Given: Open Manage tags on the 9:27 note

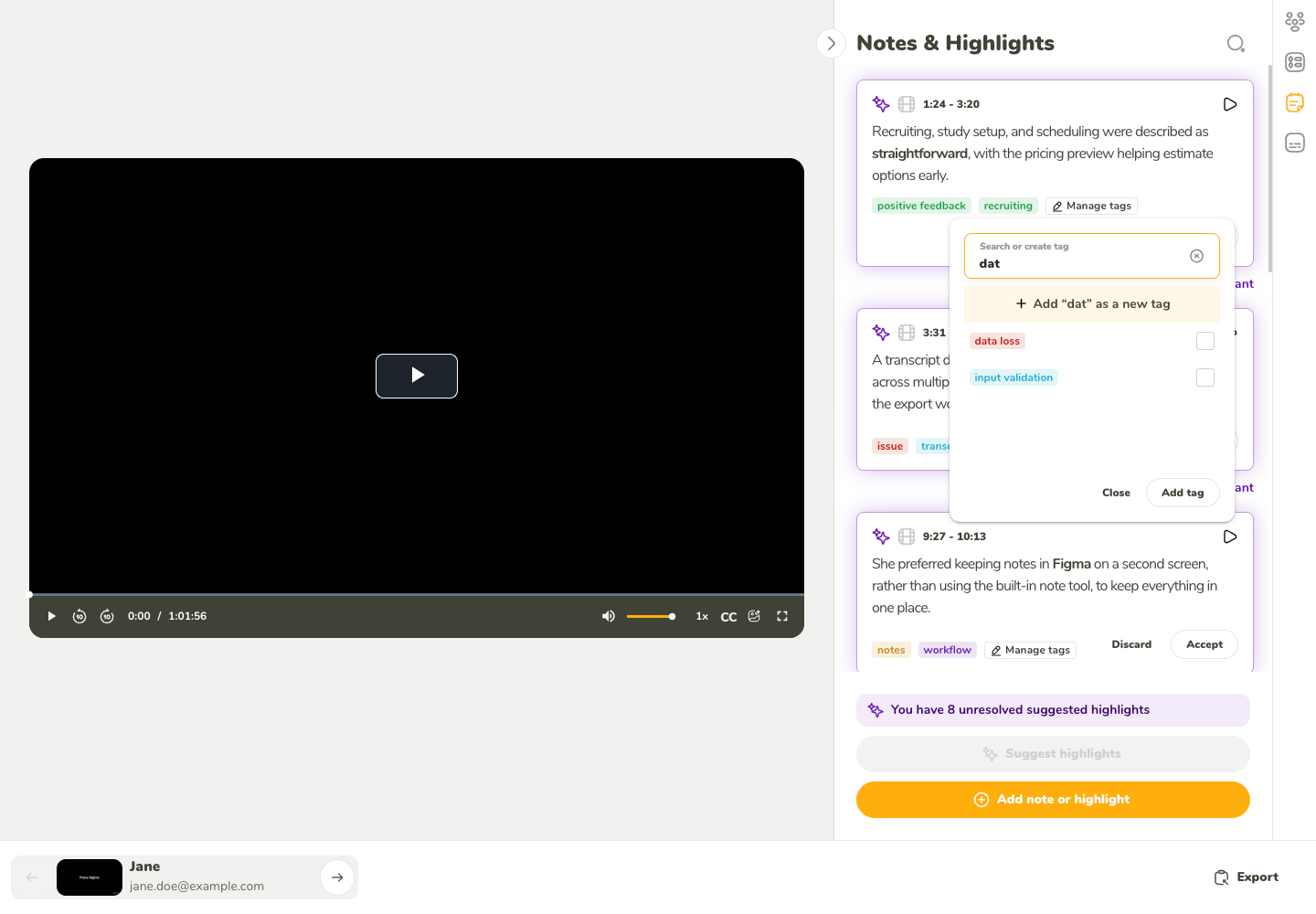Looking at the screenshot, I should pos(1030,650).
